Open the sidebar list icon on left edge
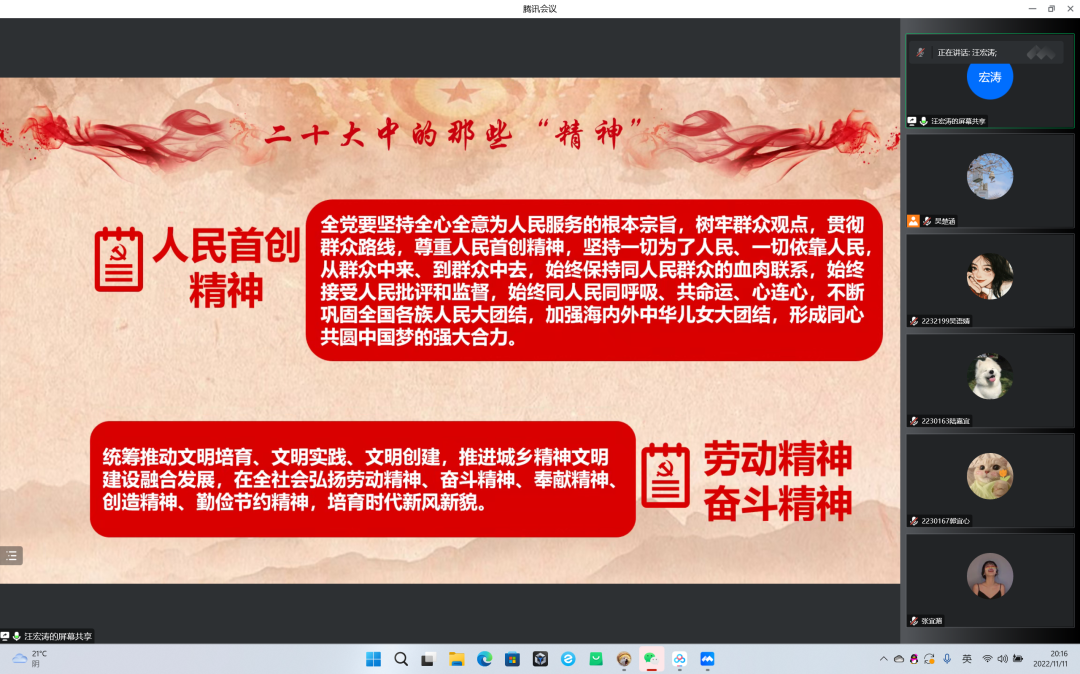 click(x=11, y=556)
